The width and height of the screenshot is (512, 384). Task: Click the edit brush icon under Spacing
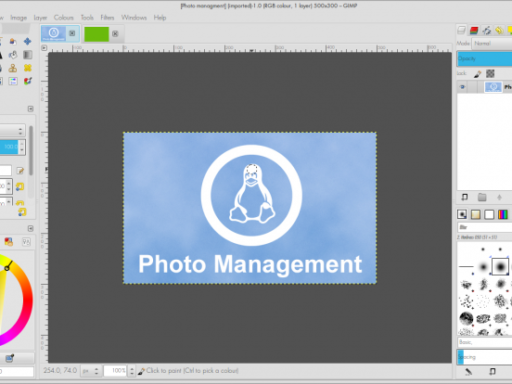468,372
